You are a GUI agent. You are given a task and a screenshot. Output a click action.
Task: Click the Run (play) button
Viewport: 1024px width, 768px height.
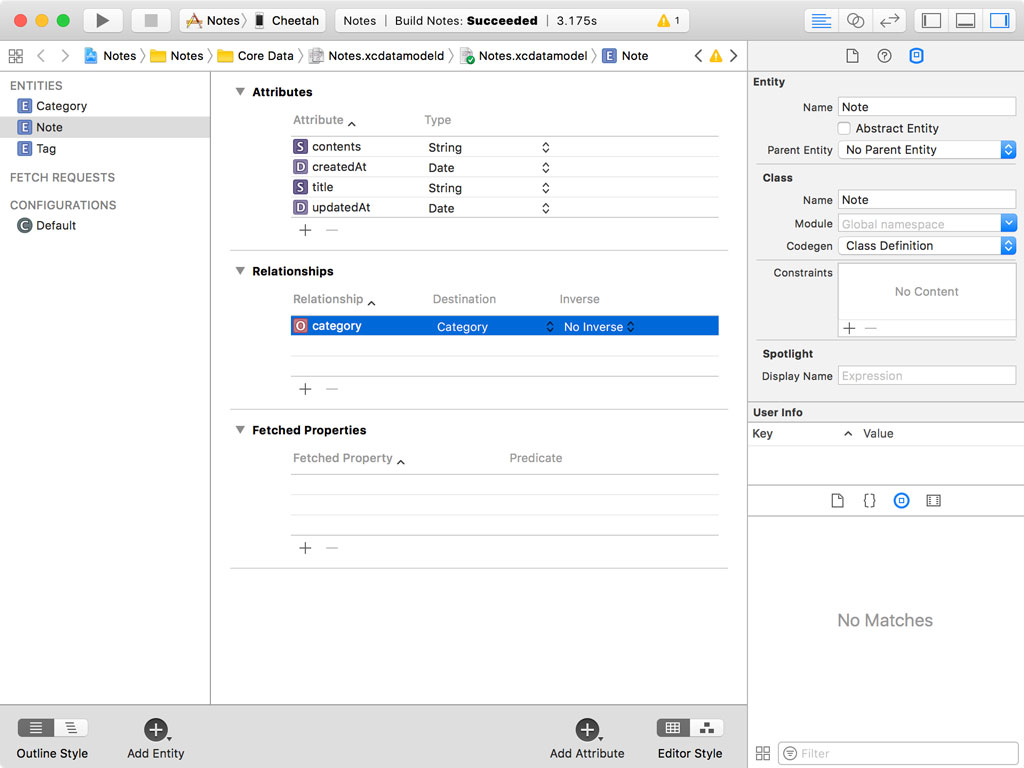click(102, 20)
